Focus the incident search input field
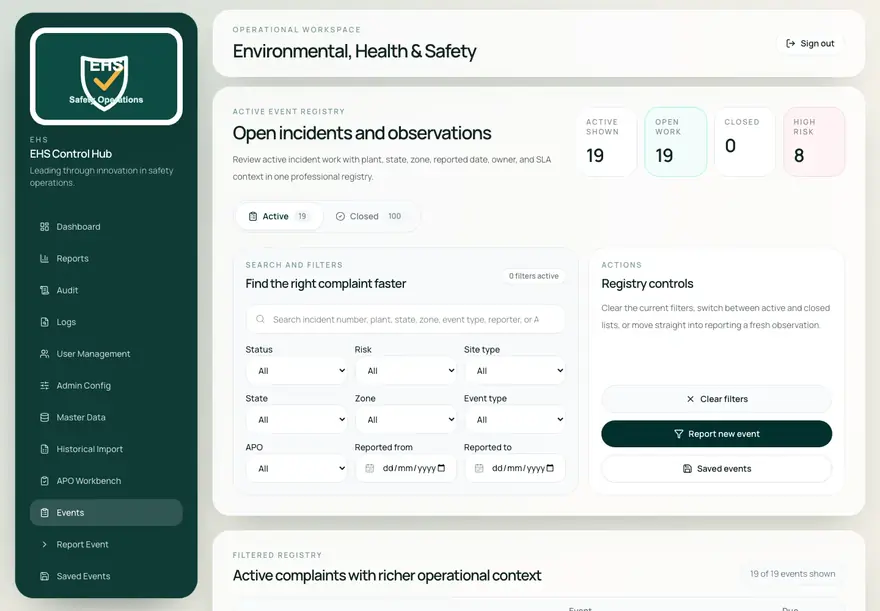 point(405,319)
